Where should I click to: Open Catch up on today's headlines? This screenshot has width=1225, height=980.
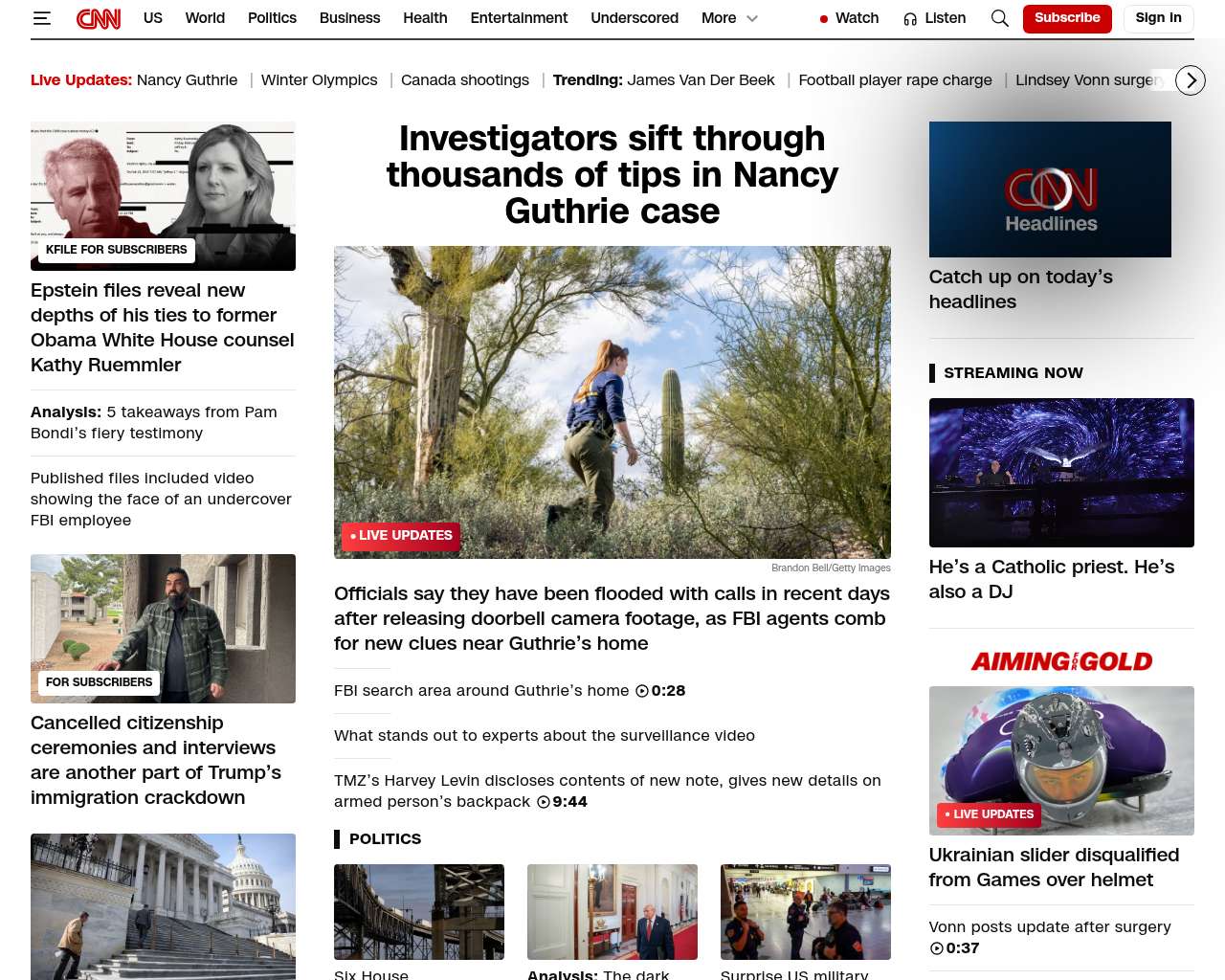pos(1021,289)
